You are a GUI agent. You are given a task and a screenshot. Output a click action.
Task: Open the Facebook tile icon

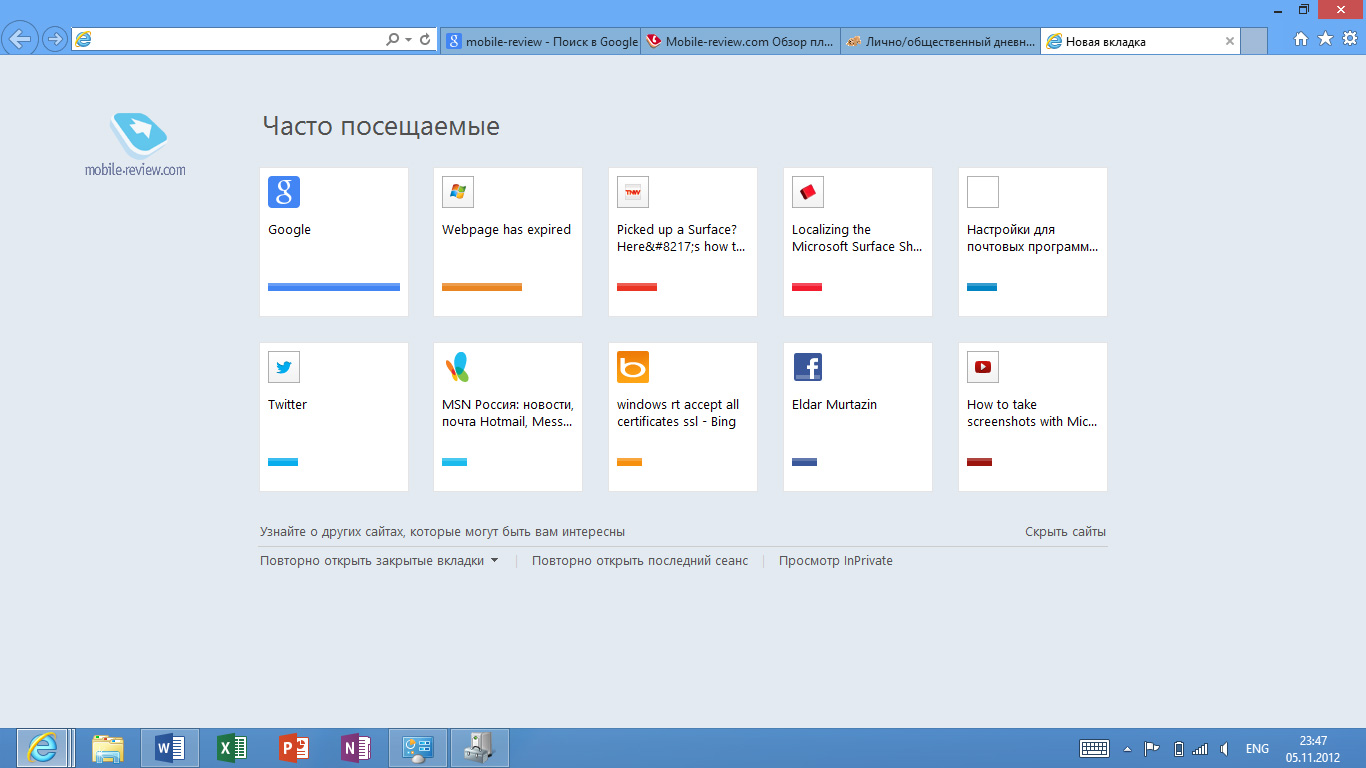[x=808, y=367]
